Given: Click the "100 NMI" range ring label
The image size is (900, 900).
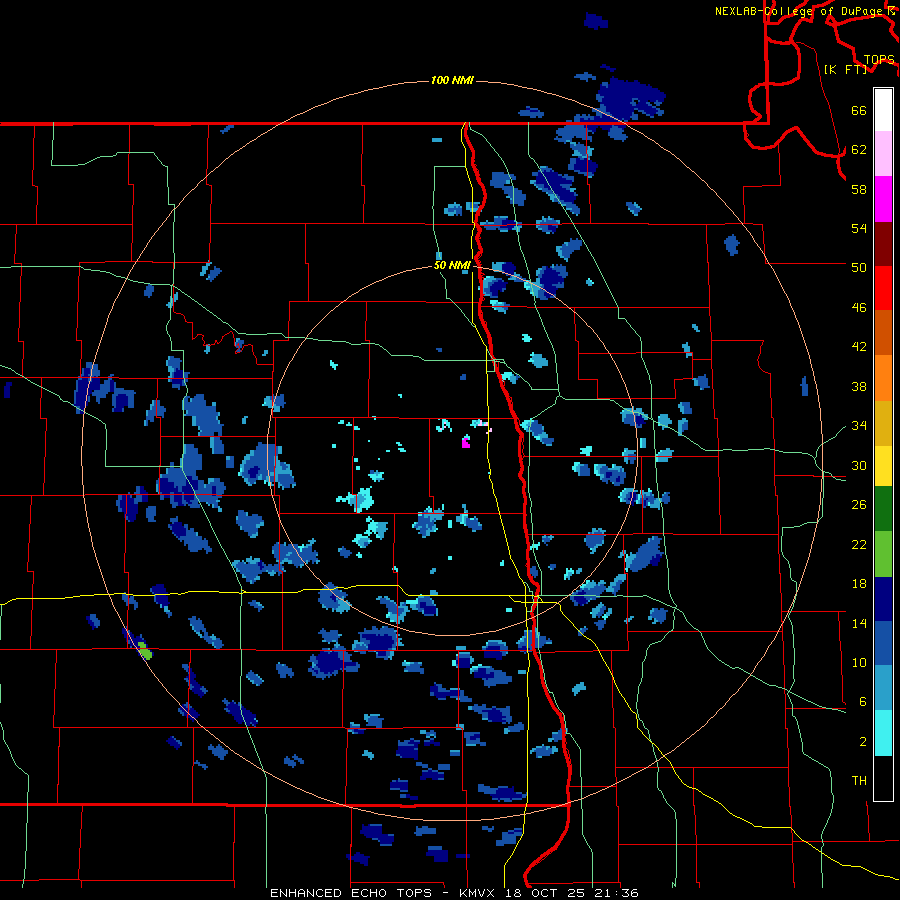Looking at the screenshot, I should [x=452, y=80].
